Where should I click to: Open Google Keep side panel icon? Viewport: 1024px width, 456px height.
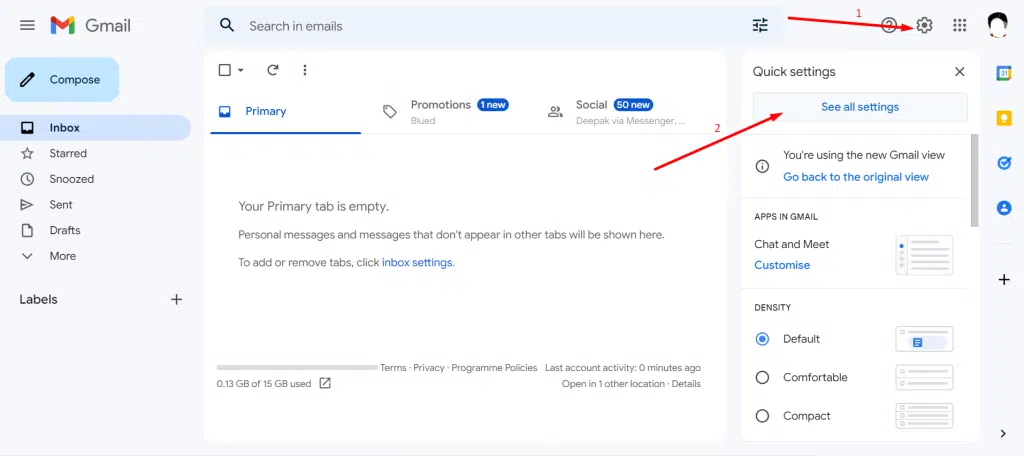1004,118
